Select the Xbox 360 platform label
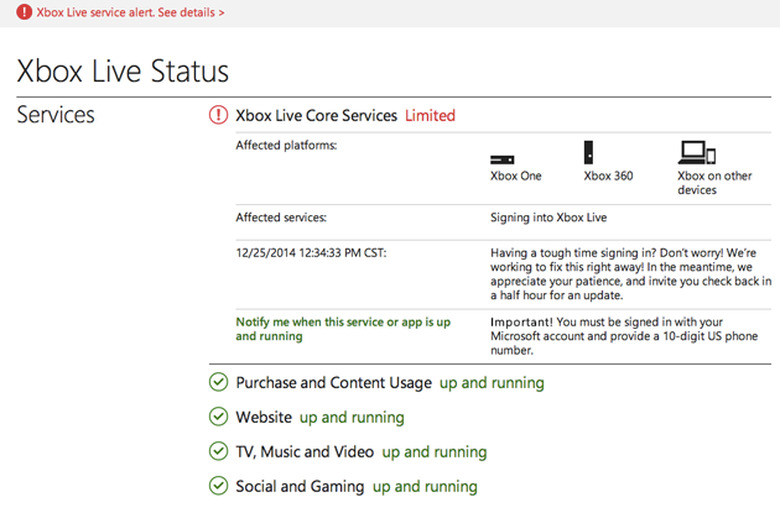Image resolution: width=780 pixels, height=513 pixels. 608,176
